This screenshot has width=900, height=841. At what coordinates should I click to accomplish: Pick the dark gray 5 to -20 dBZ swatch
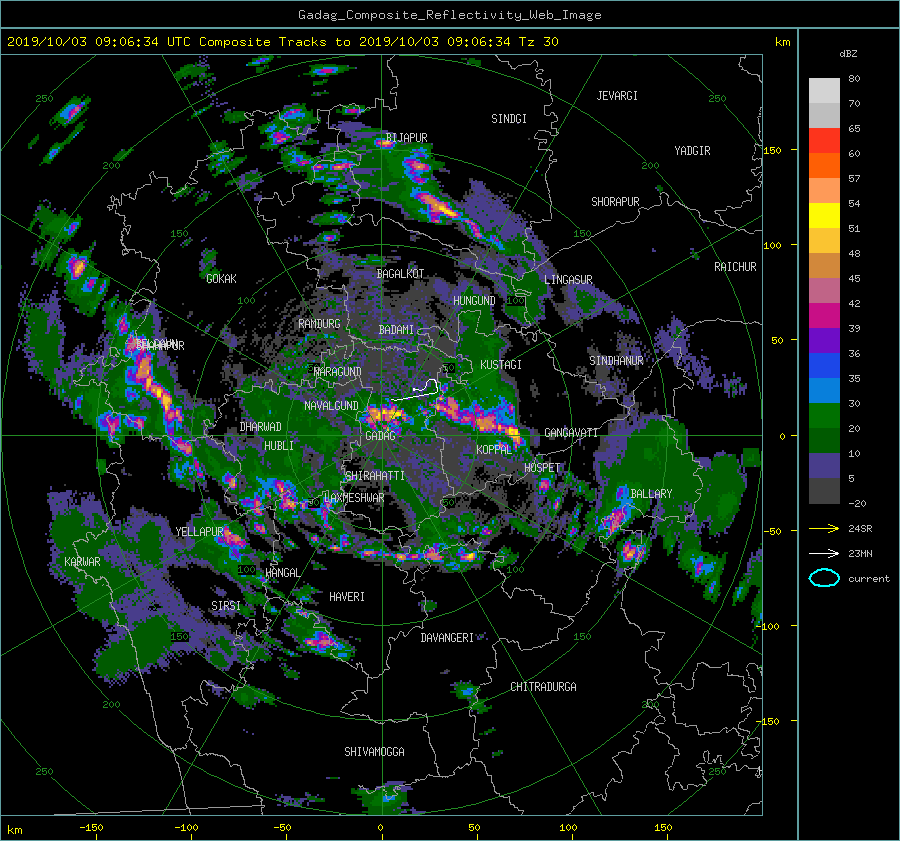pyautogui.click(x=824, y=490)
